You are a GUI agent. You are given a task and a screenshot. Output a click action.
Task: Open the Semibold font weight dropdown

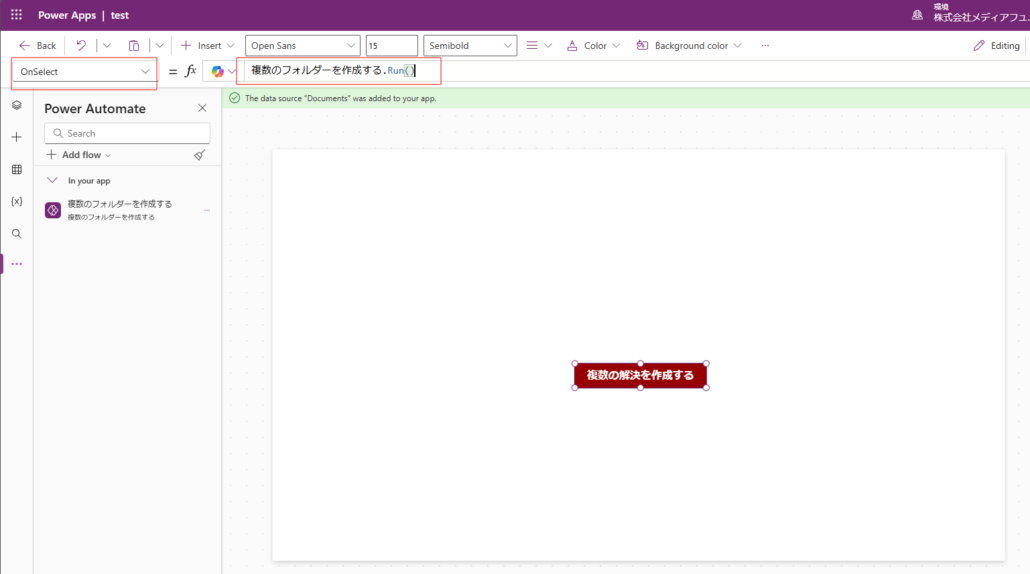[470, 46]
